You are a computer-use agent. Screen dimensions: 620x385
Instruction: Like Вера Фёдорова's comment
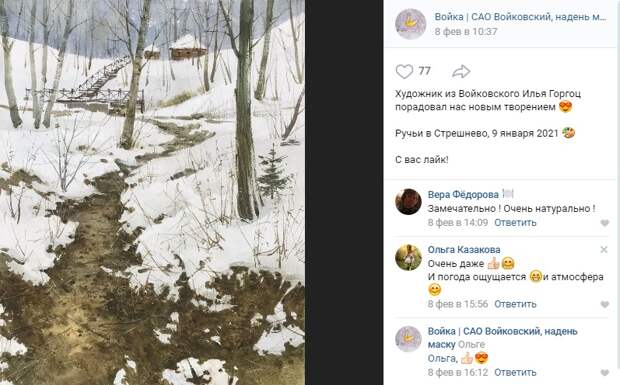click(x=604, y=223)
